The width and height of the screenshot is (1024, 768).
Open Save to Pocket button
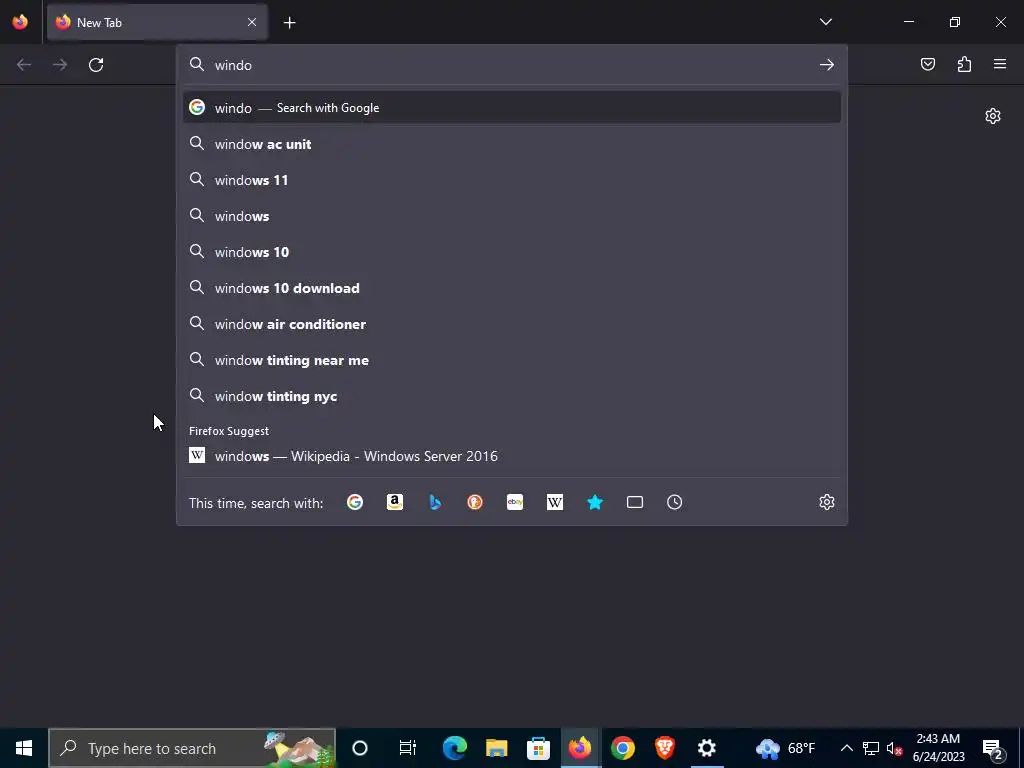coord(928,64)
